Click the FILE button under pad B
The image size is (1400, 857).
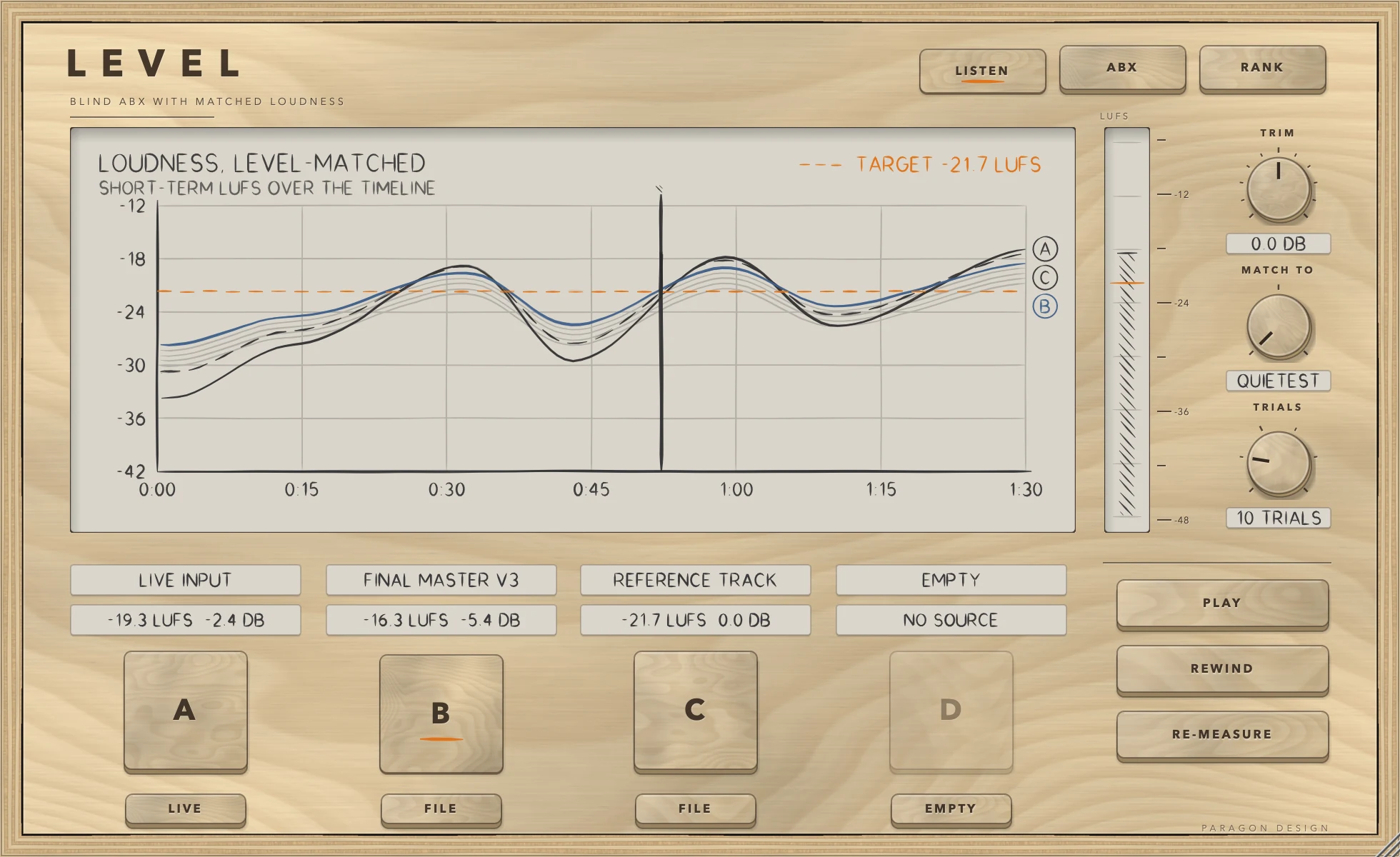coord(441,809)
